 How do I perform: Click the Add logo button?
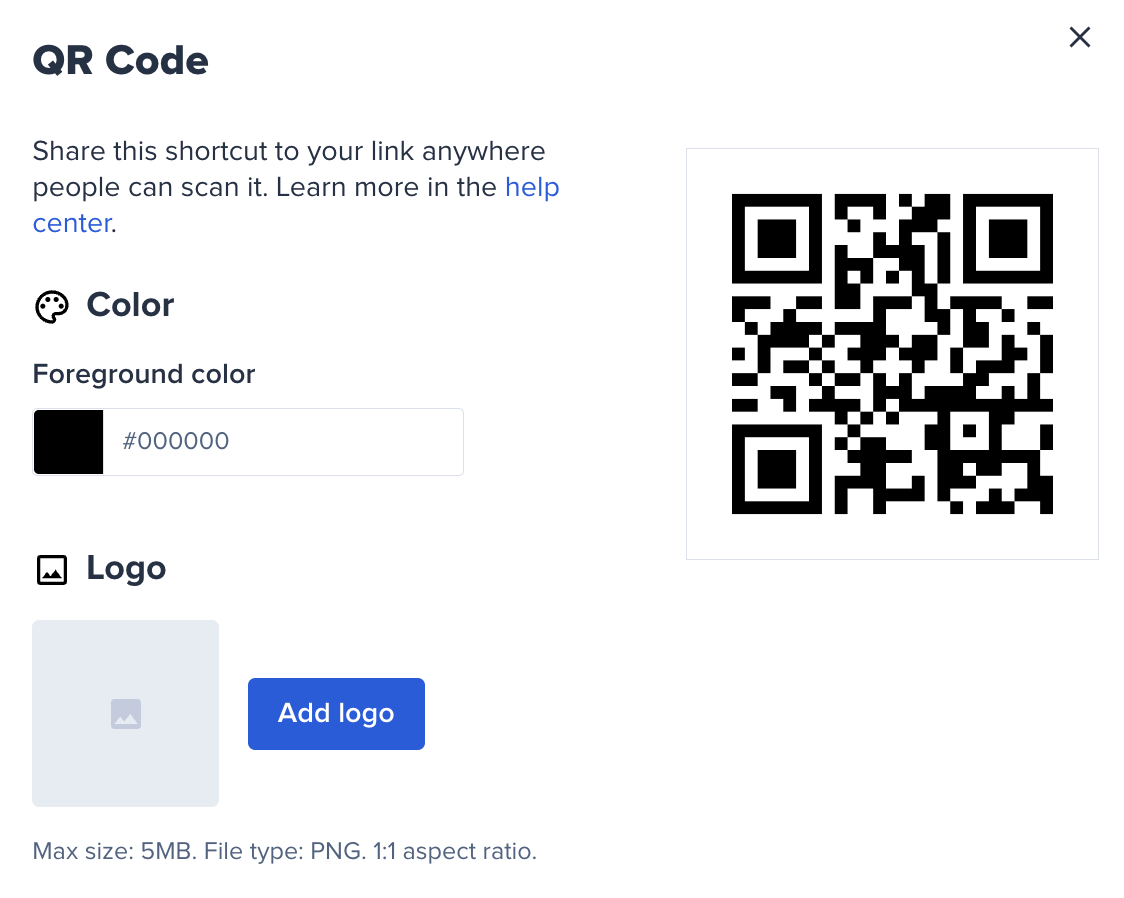[336, 713]
